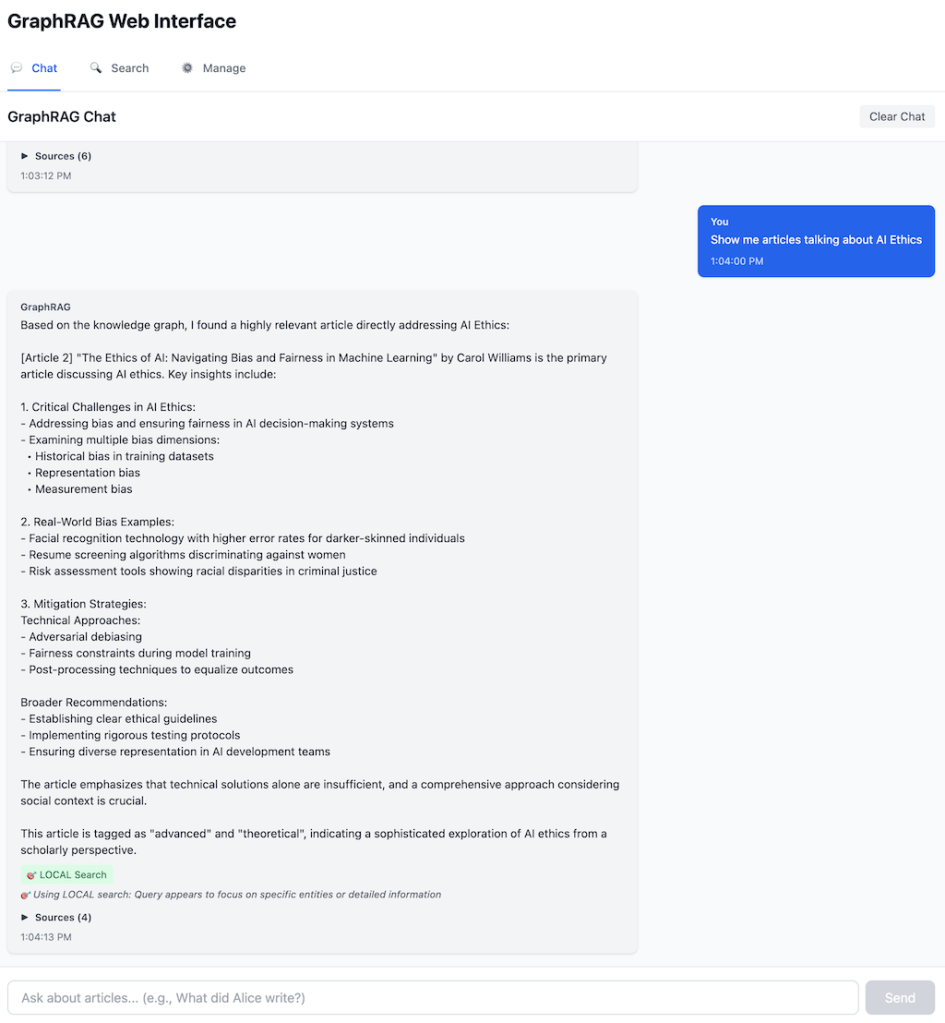This screenshot has width=945, height=1023.
Task: Click the 1:04:00 PM timestamp in user bubble
Action: (736, 261)
